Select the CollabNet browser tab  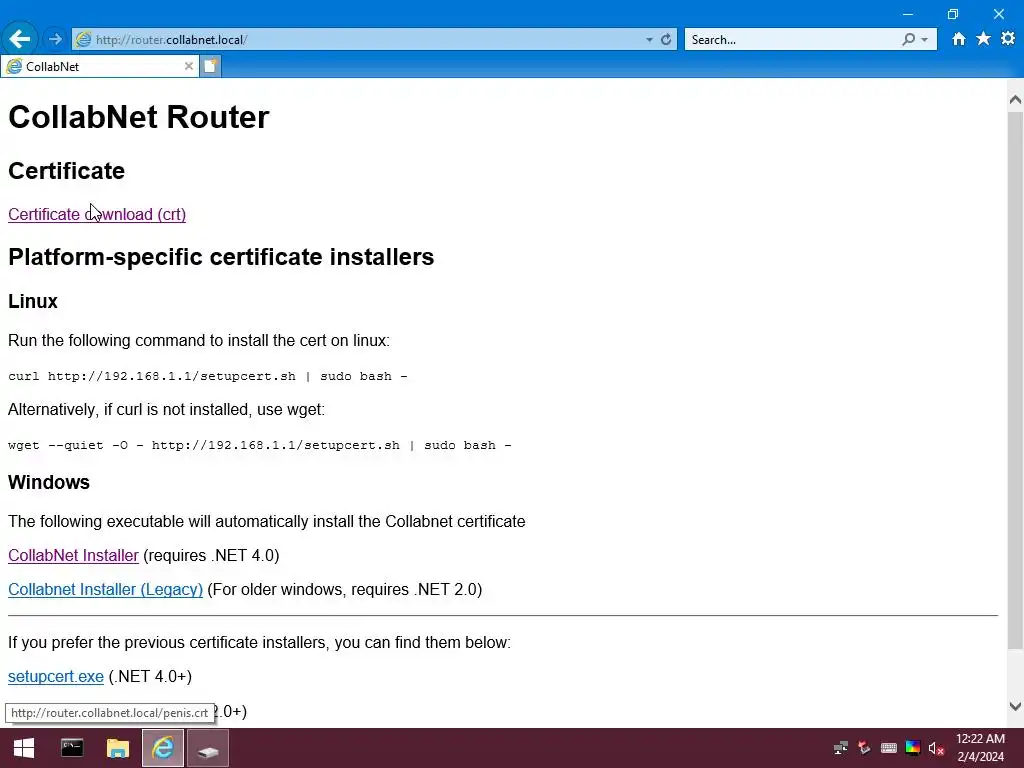click(x=99, y=67)
